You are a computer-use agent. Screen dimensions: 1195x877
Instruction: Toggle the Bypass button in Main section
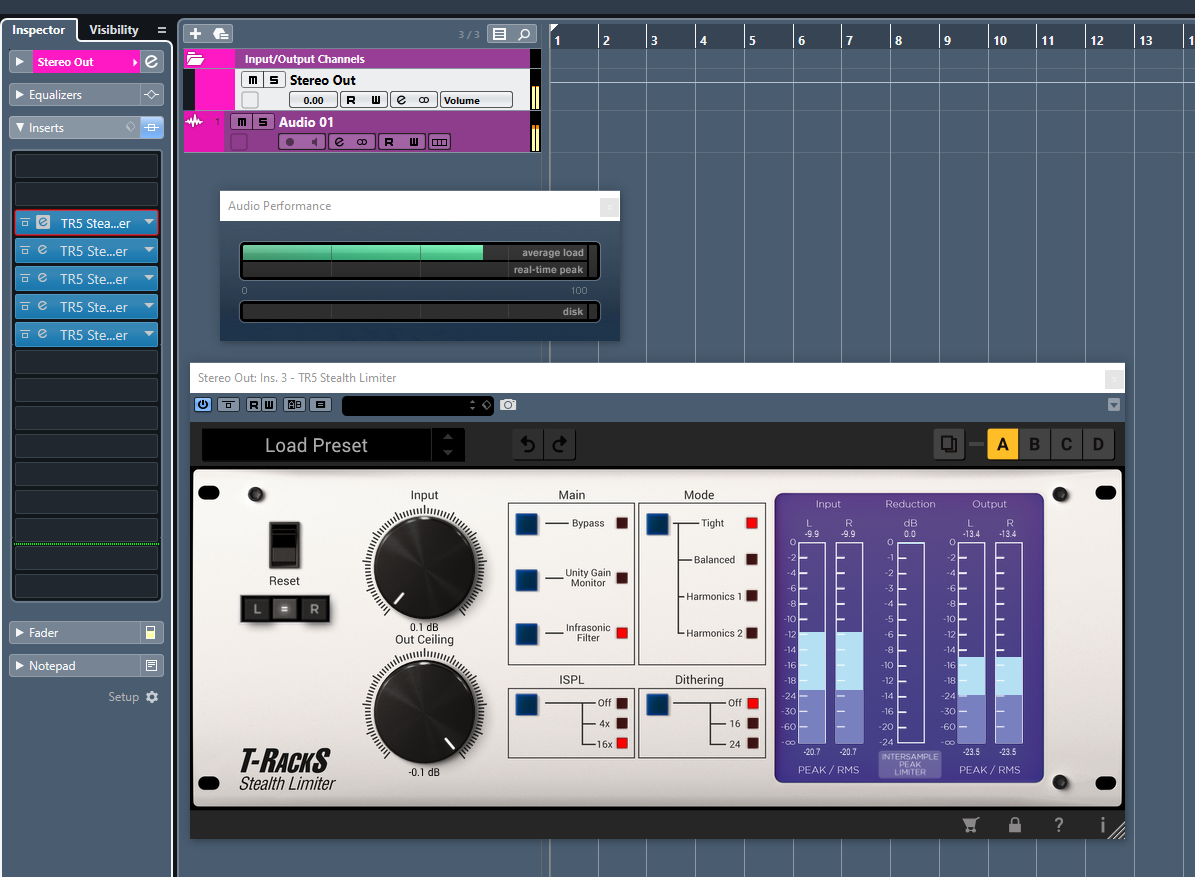click(x=527, y=523)
